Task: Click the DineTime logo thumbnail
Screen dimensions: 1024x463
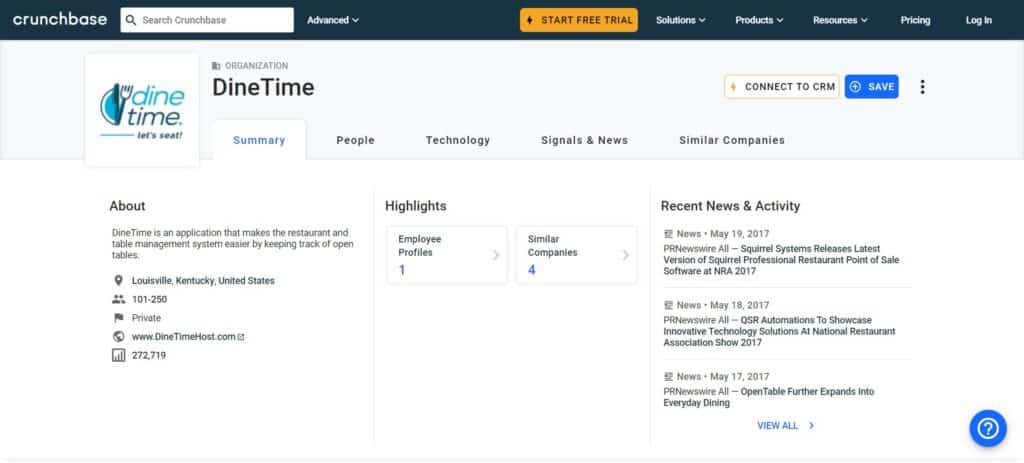Action: click(x=142, y=110)
